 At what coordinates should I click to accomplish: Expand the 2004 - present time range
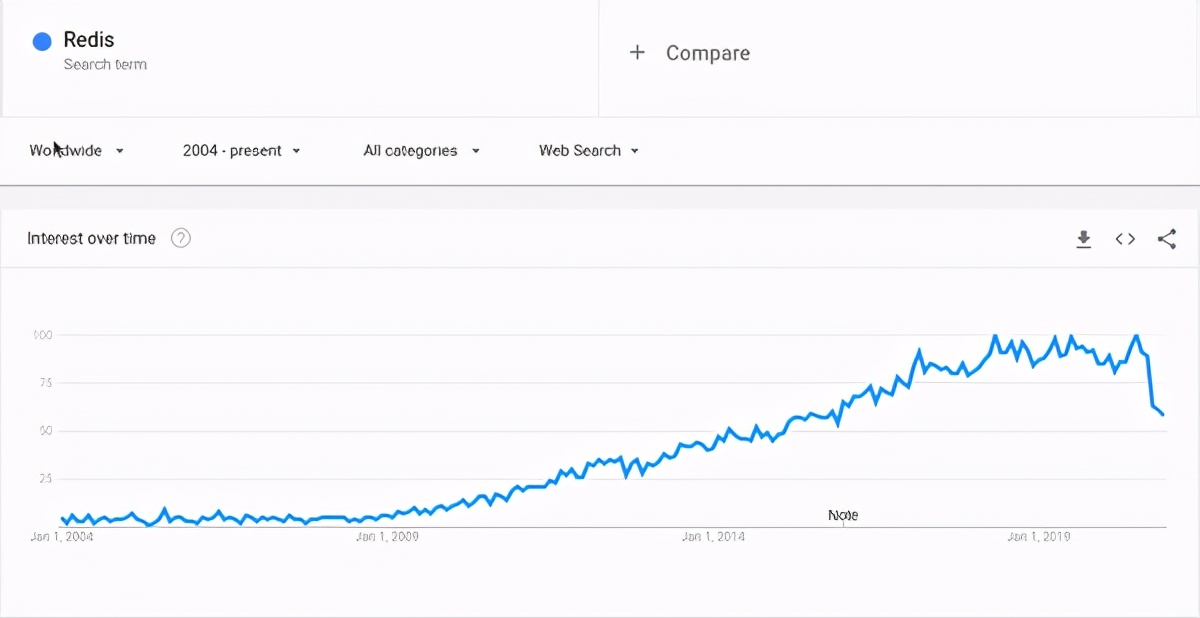241,151
